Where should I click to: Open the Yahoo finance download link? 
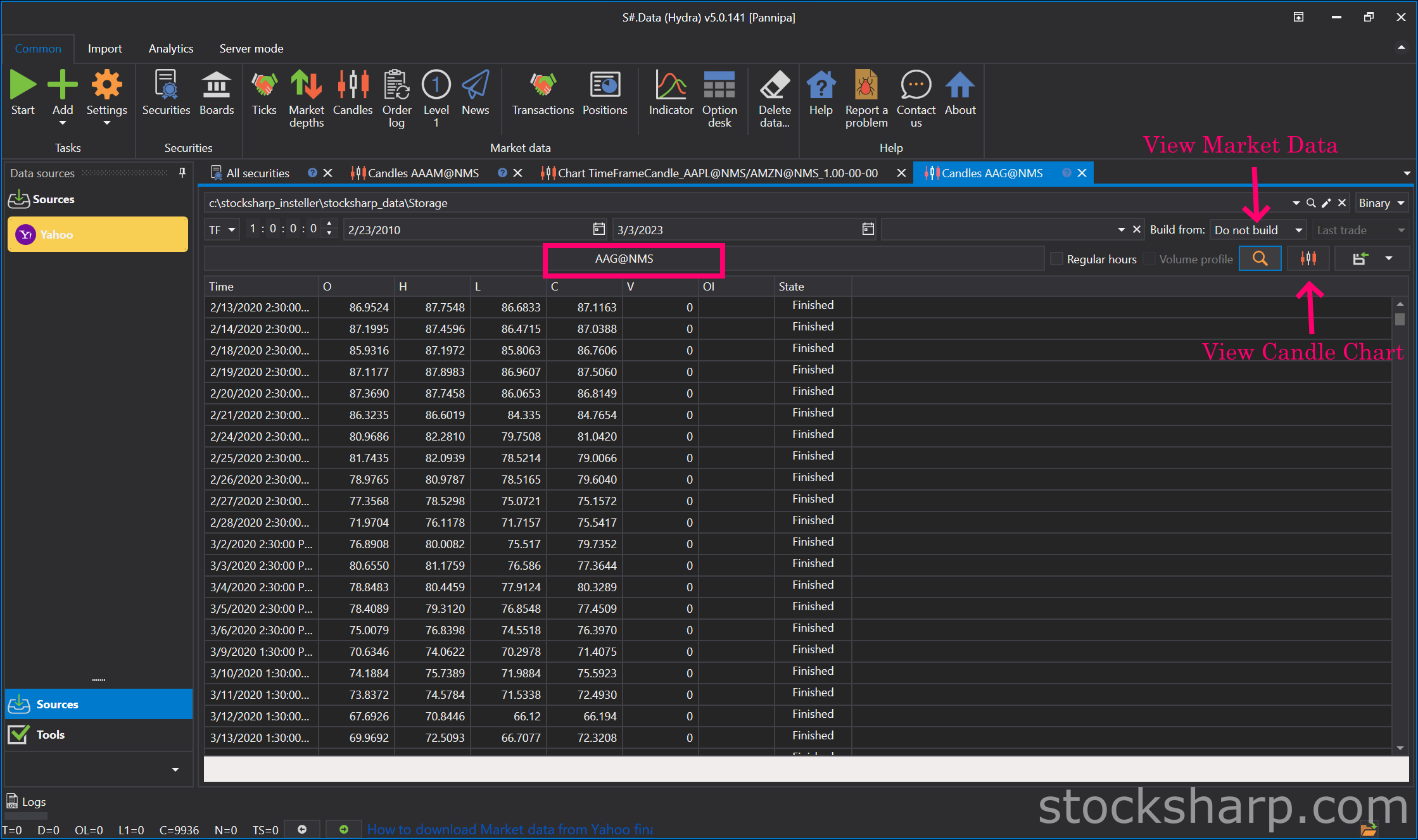[x=510, y=829]
